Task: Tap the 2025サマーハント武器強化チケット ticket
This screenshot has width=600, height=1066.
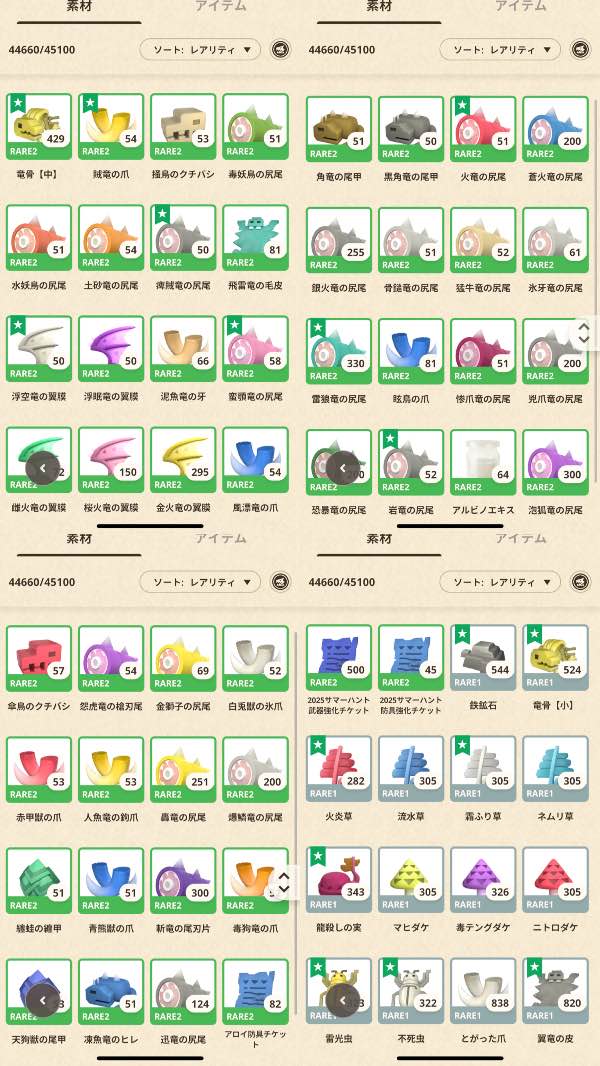Action: (x=339, y=657)
